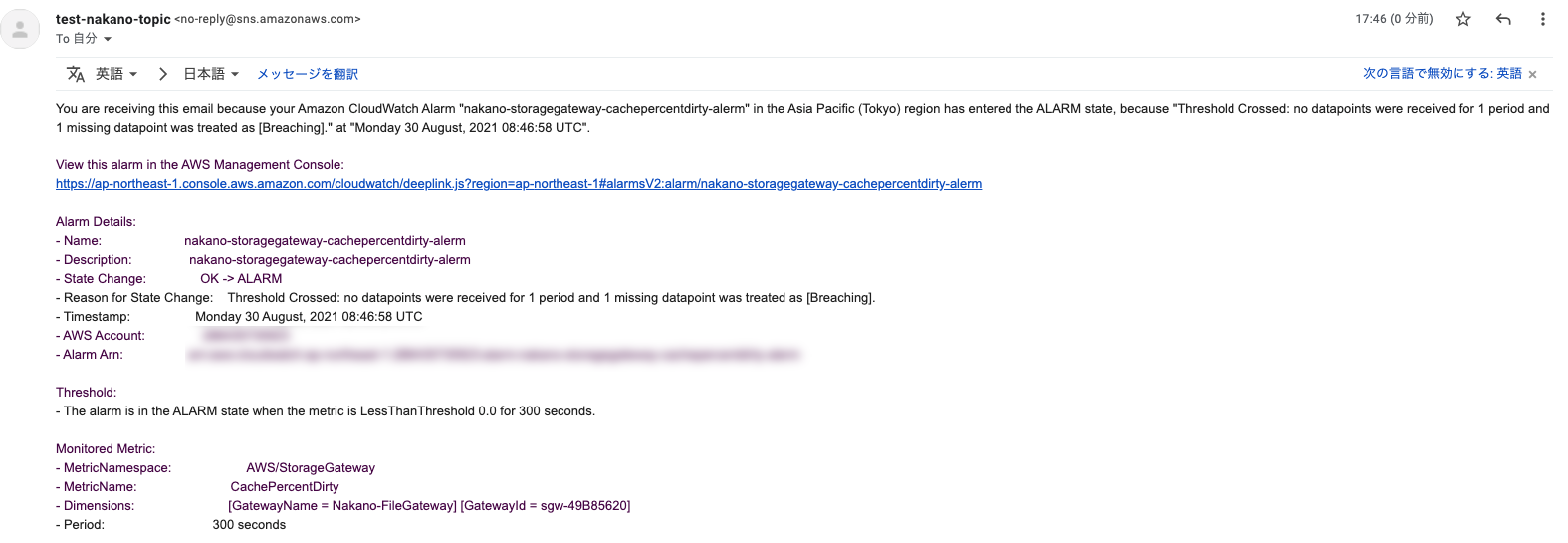Close the translation bar with the x
This screenshot has width=1568, height=543.
1532,74
